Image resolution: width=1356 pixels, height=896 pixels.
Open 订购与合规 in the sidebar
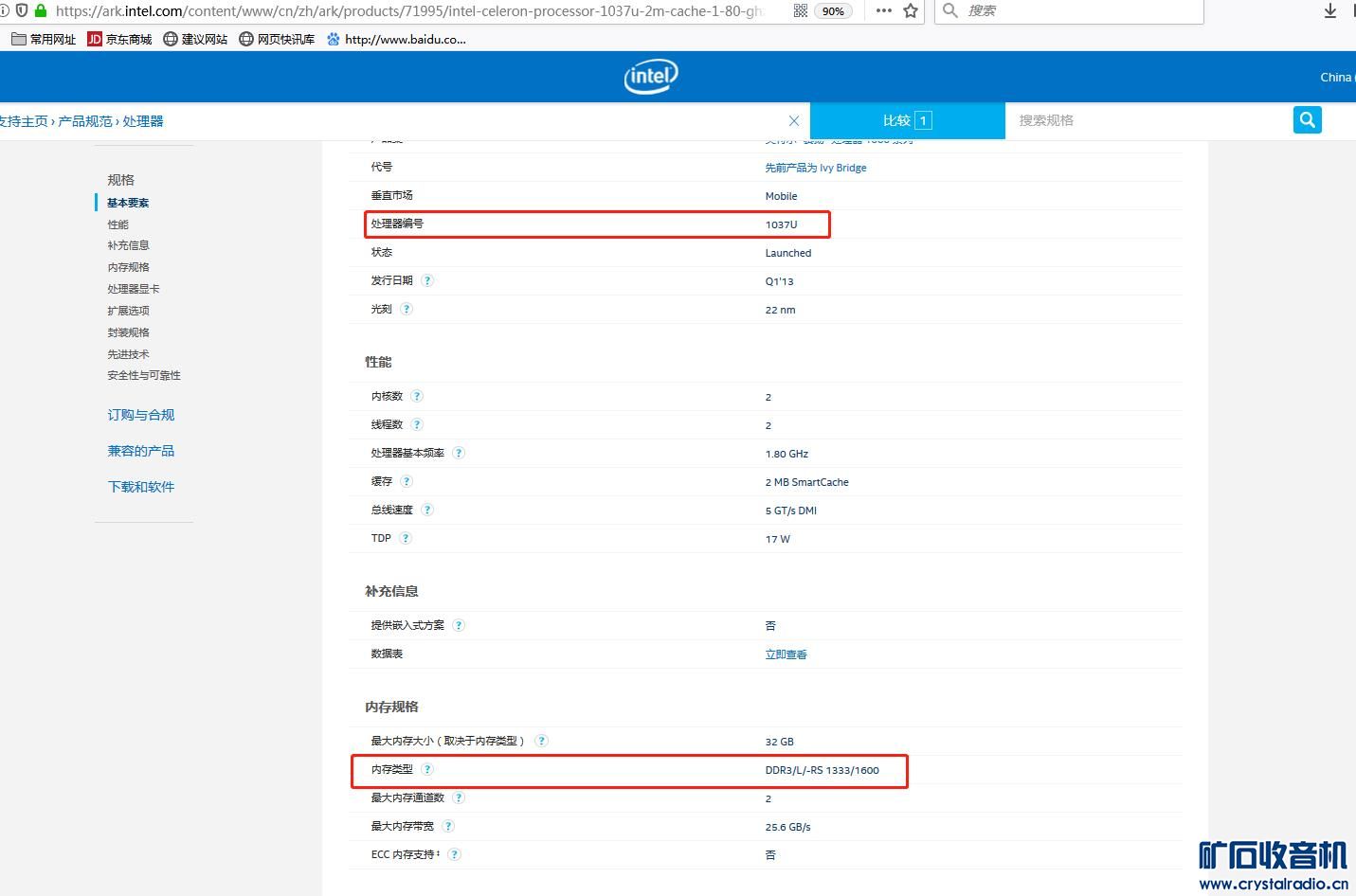pos(141,415)
